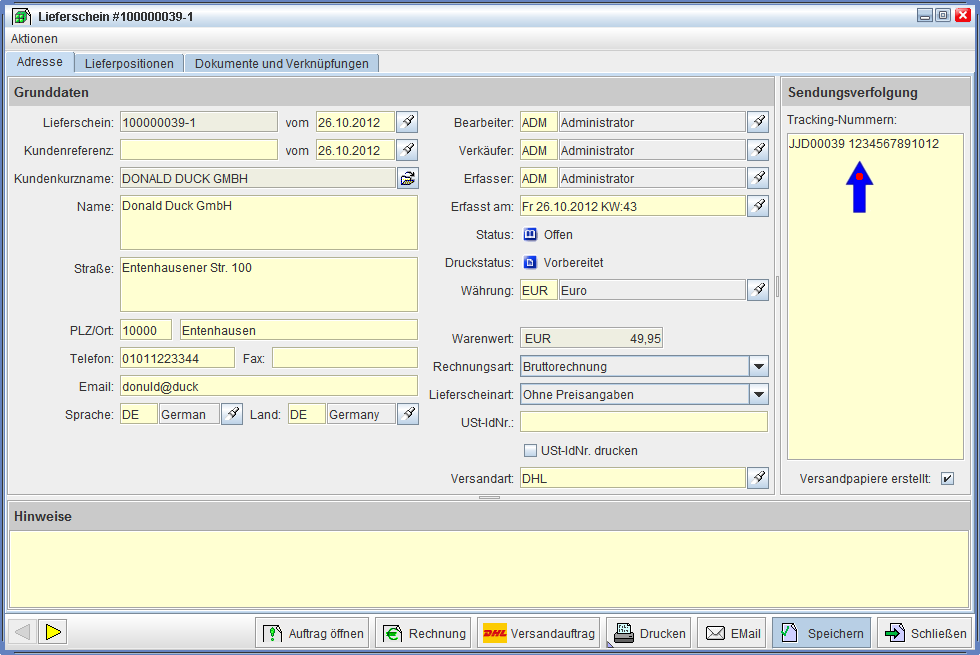The height and width of the screenshot is (655, 980).
Task: Click pin icon next to Kundenreferenz date
Action: coord(408,150)
